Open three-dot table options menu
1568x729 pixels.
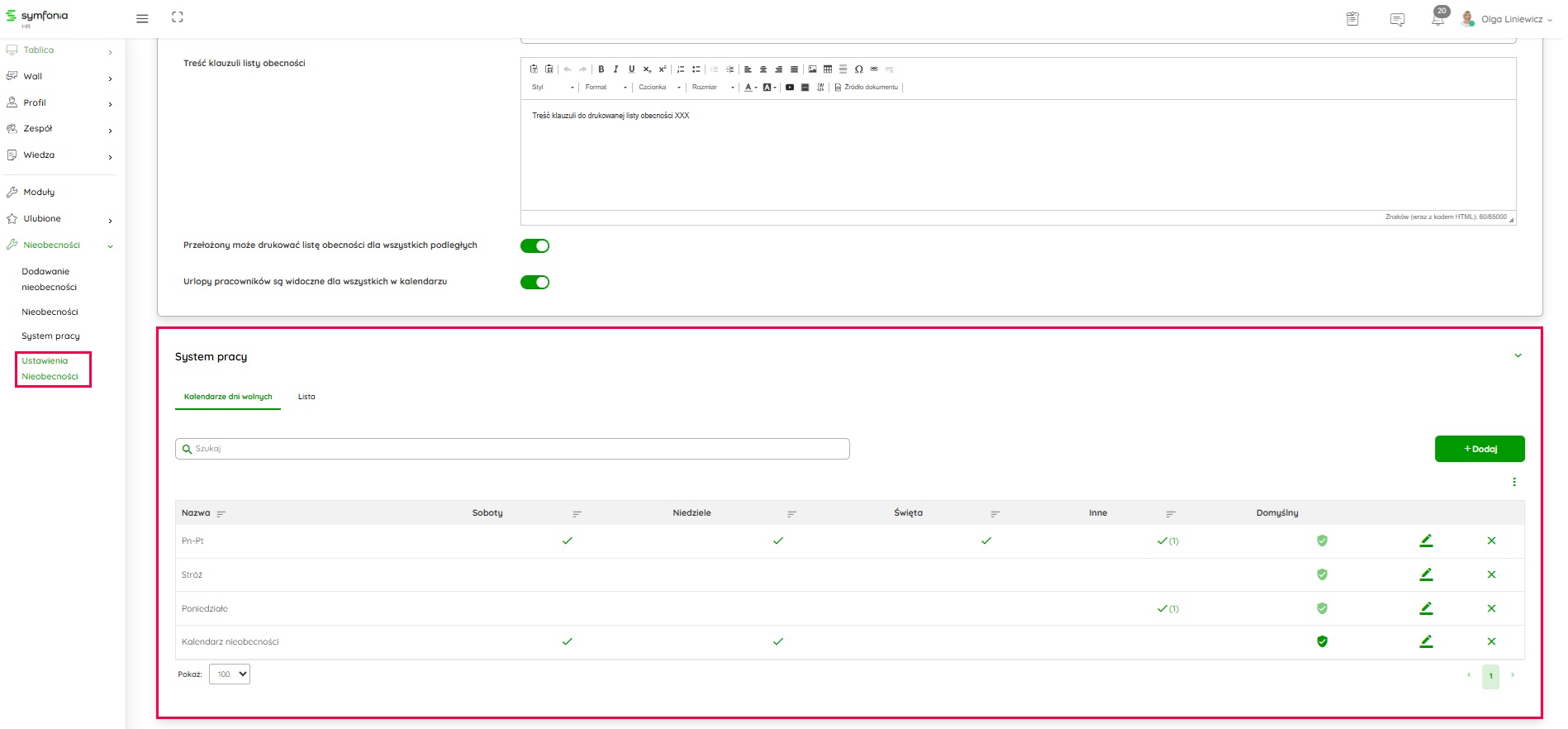(1514, 482)
